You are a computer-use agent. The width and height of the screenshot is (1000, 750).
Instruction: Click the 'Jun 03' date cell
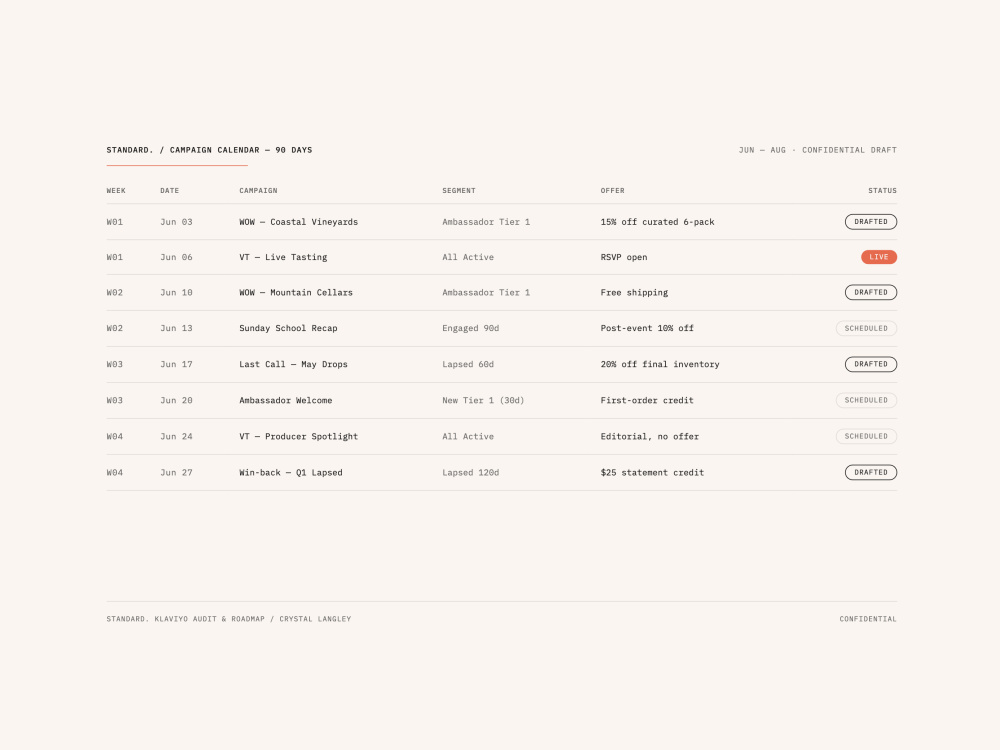coord(176,222)
